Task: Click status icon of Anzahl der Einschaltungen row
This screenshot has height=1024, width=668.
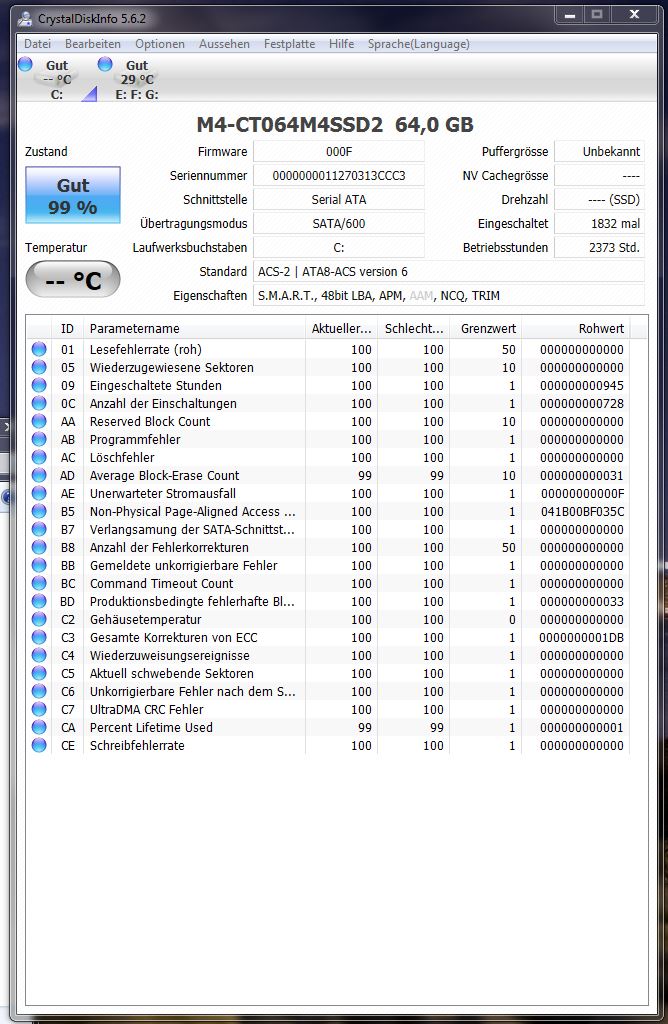Action: [39, 404]
